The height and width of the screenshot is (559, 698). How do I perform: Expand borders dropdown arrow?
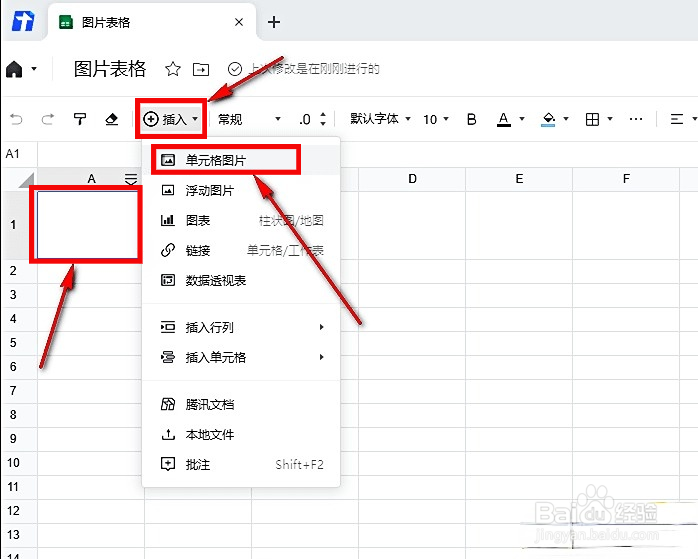pos(610,119)
